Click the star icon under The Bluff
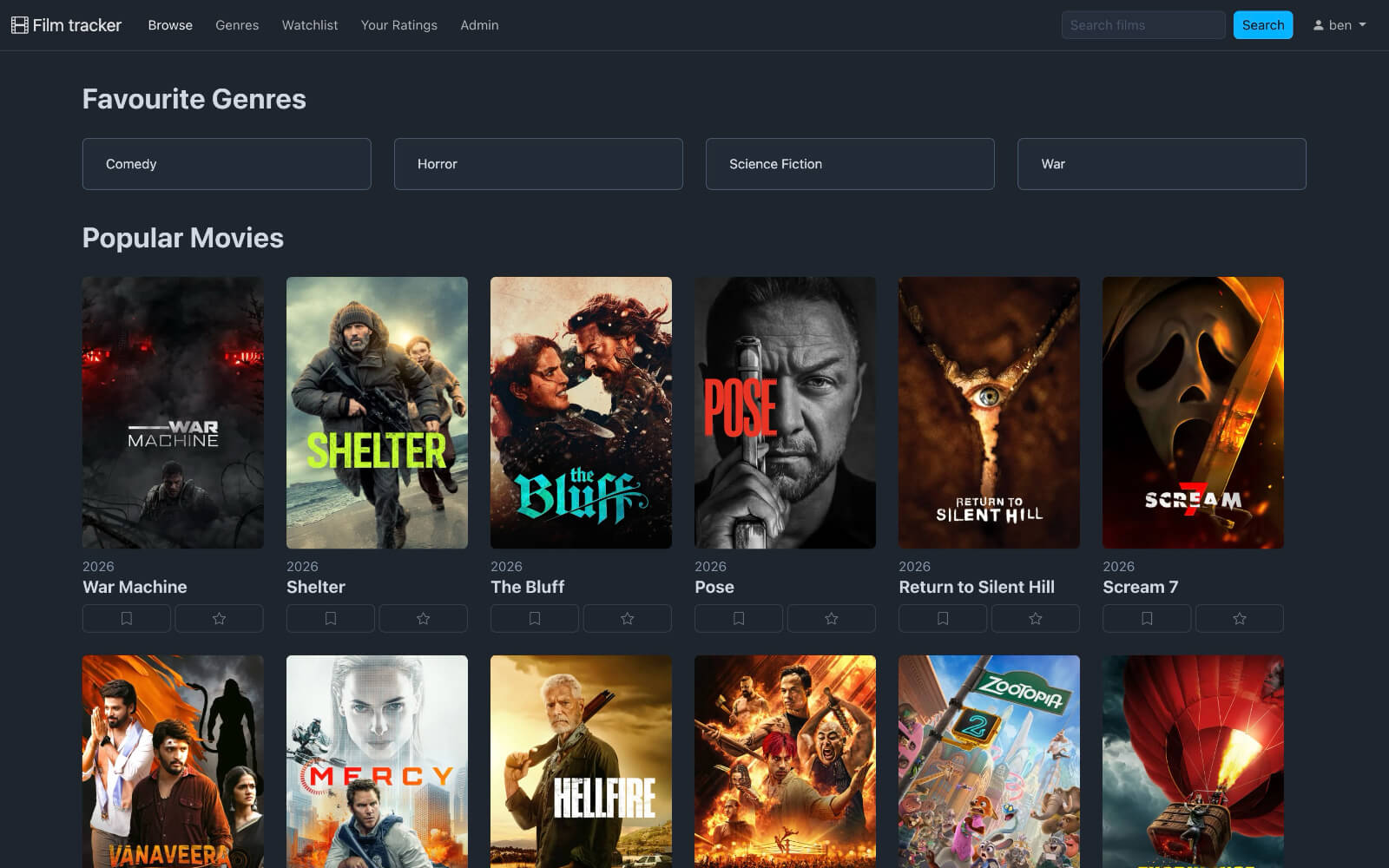 [x=627, y=618]
